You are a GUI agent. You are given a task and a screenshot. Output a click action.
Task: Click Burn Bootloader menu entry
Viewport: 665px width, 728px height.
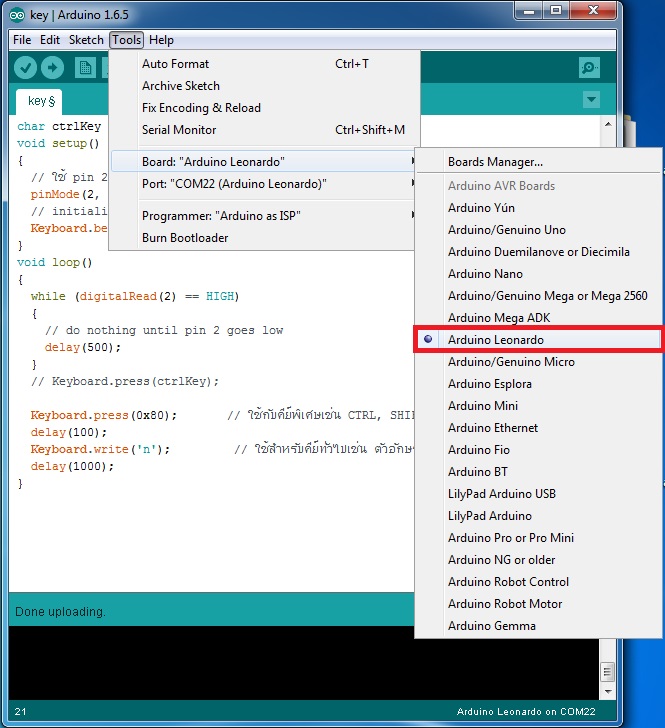[x=263, y=238]
